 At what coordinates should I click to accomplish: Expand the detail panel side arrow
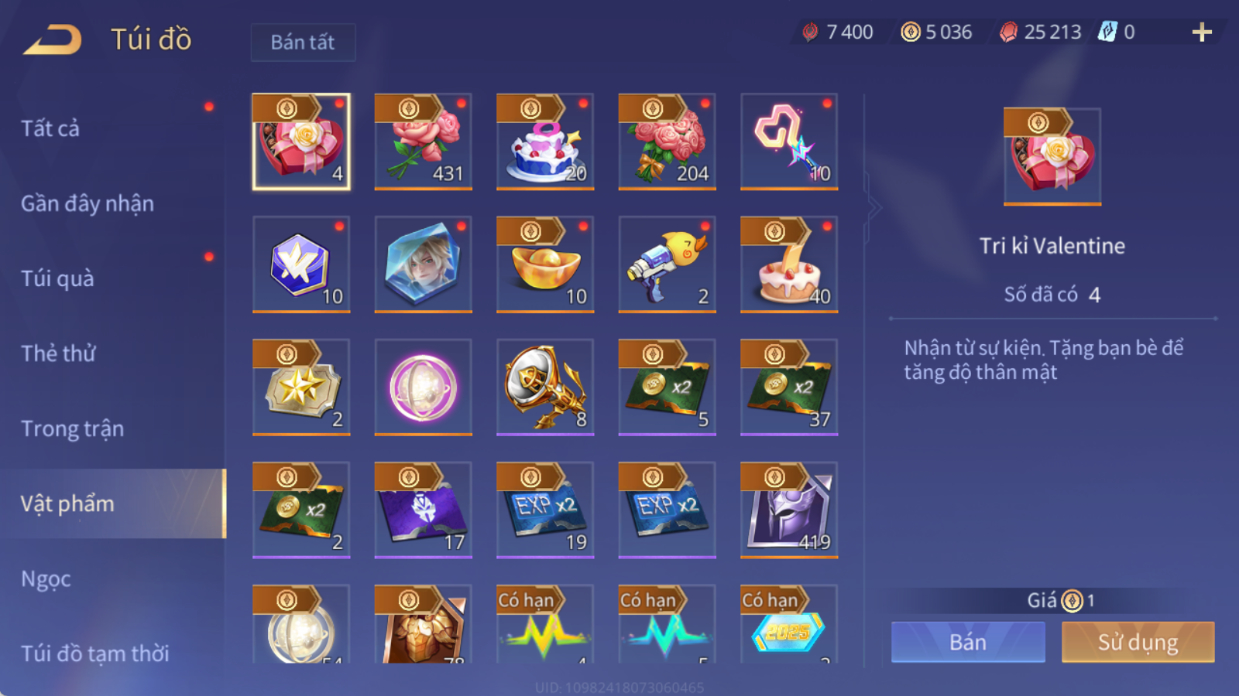click(x=874, y=208)
